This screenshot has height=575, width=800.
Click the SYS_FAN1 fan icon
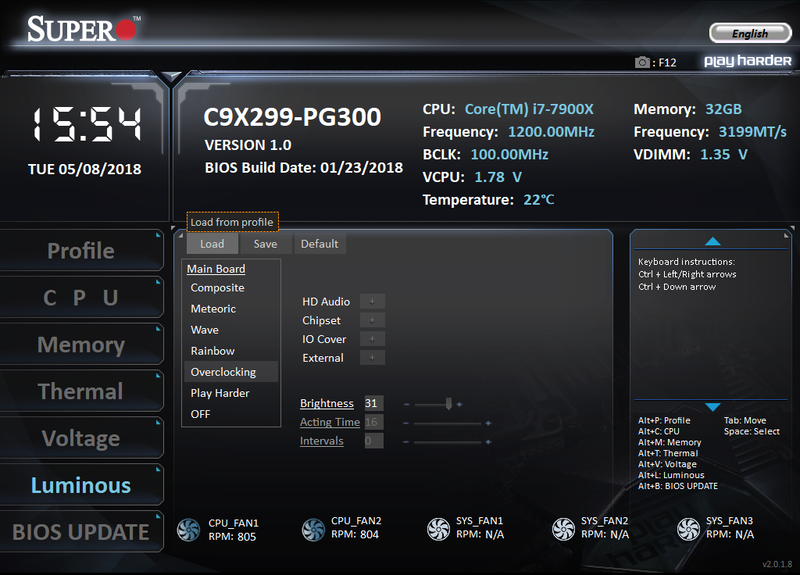tap(438, 529)
